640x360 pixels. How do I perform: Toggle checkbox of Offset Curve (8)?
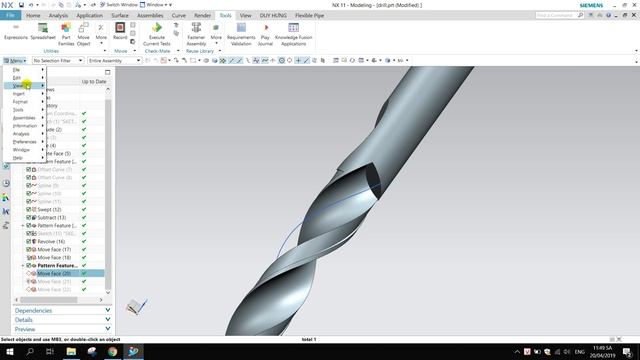pyautogui.click(x=29, y=178)
